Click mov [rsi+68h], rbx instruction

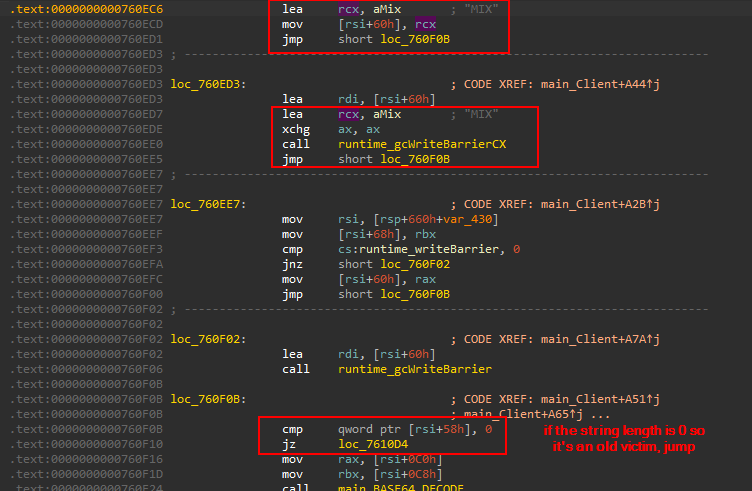click(x=359, y=234)
